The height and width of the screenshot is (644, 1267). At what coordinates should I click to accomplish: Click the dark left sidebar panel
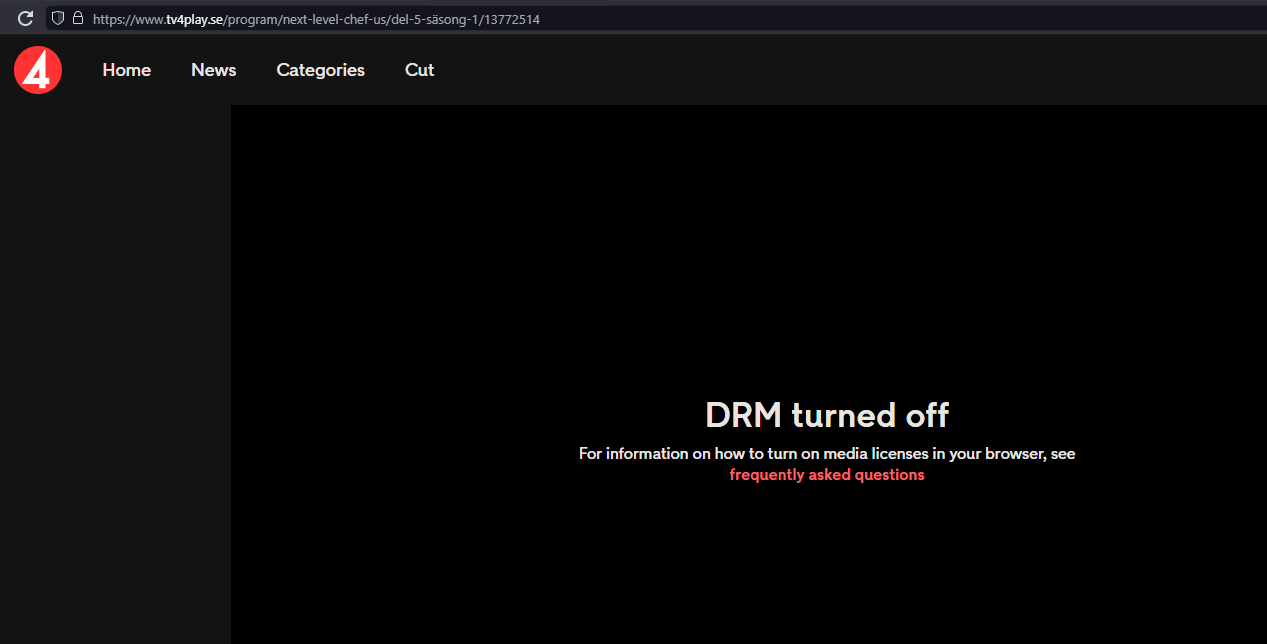[x=115, y=400]
